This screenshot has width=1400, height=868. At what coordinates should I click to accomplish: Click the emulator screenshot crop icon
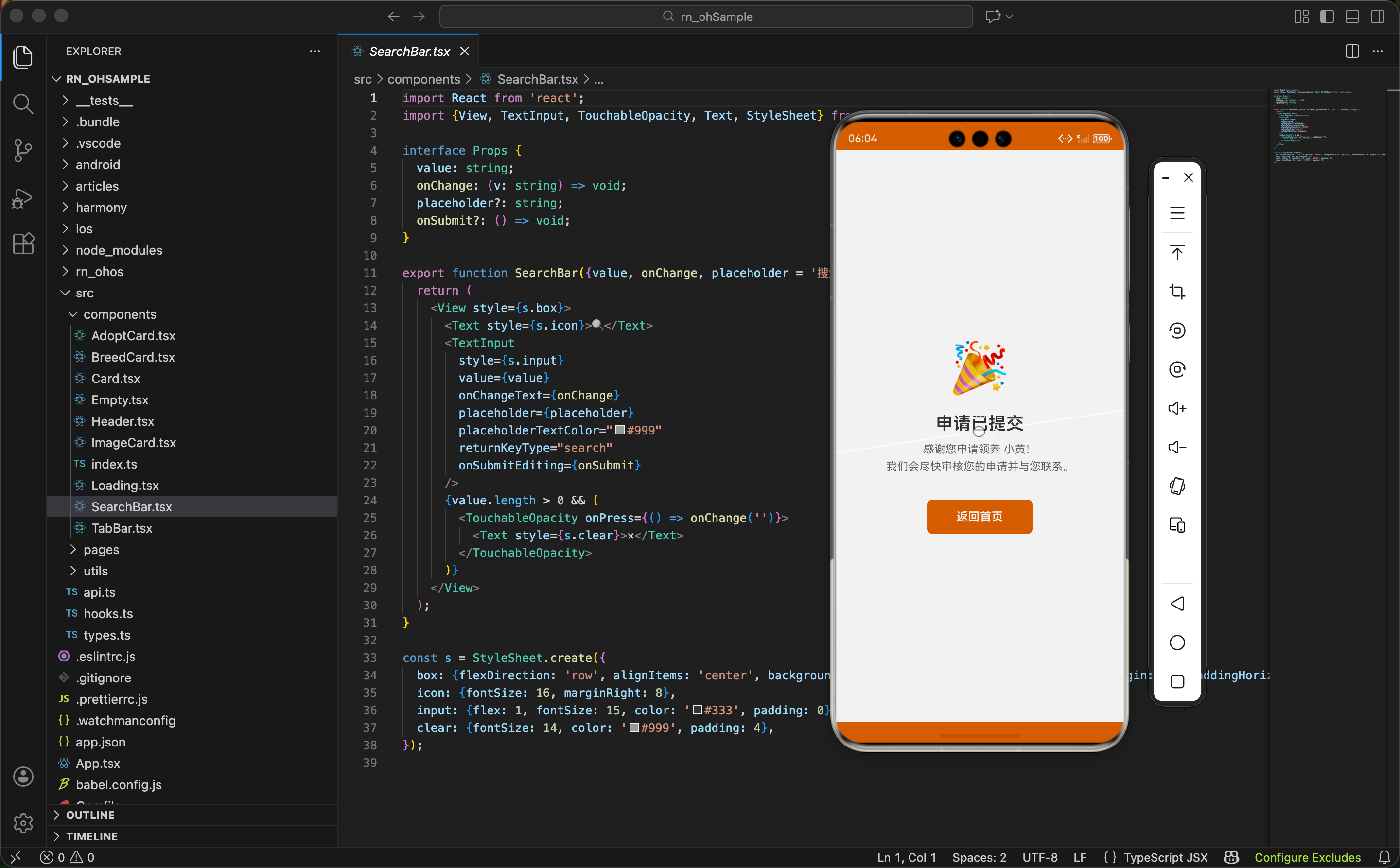[1176, 292]
